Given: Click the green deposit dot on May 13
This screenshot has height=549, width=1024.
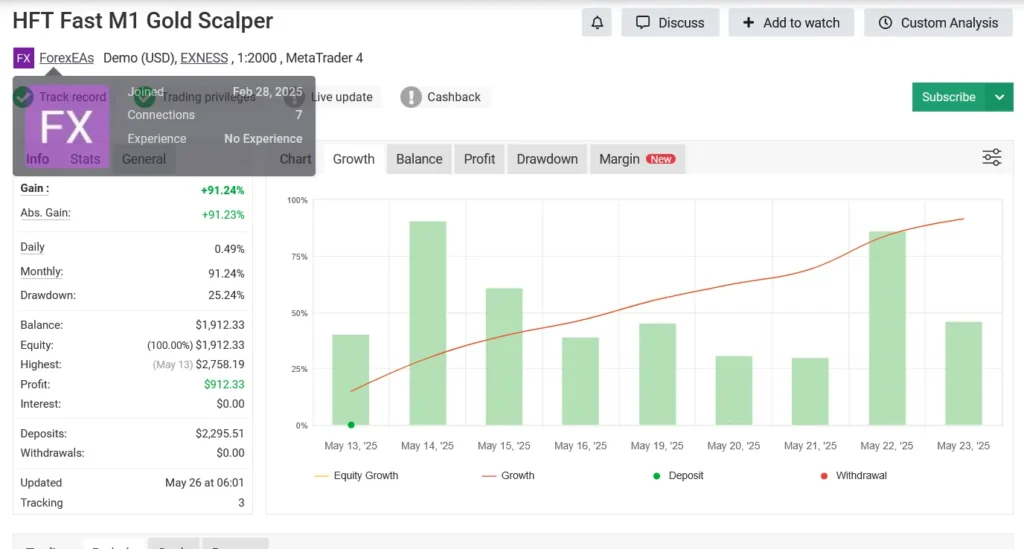Looking at the screenshot, I should (351, 425).
